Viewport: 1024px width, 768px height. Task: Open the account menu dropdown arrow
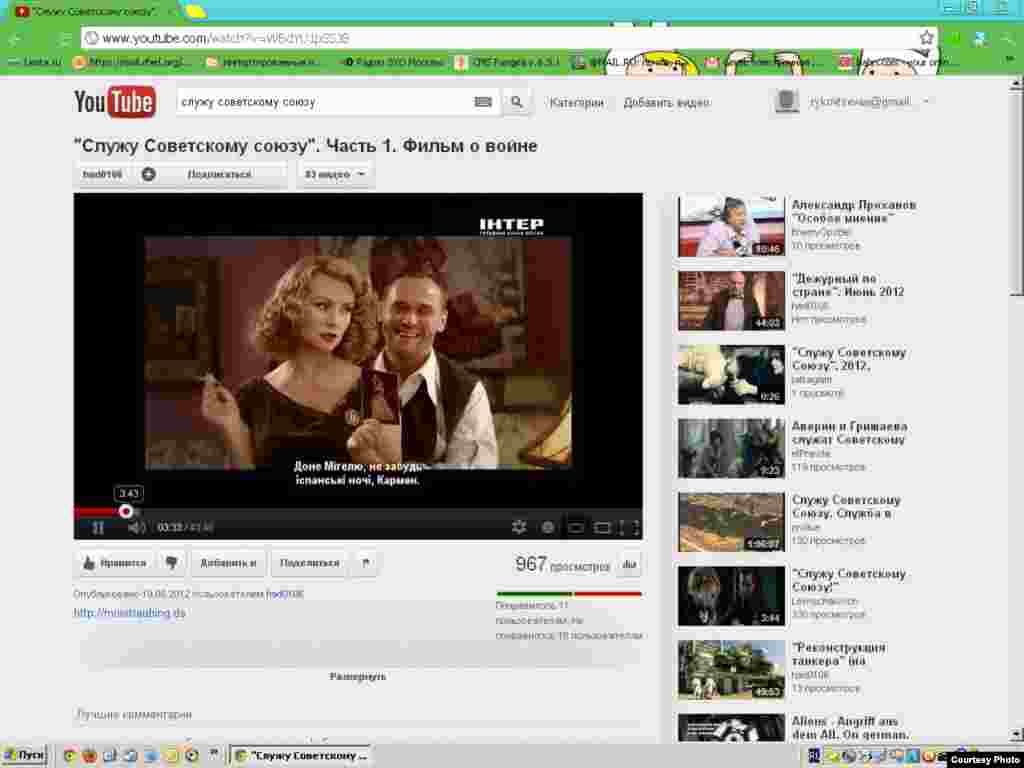[926, 102]
